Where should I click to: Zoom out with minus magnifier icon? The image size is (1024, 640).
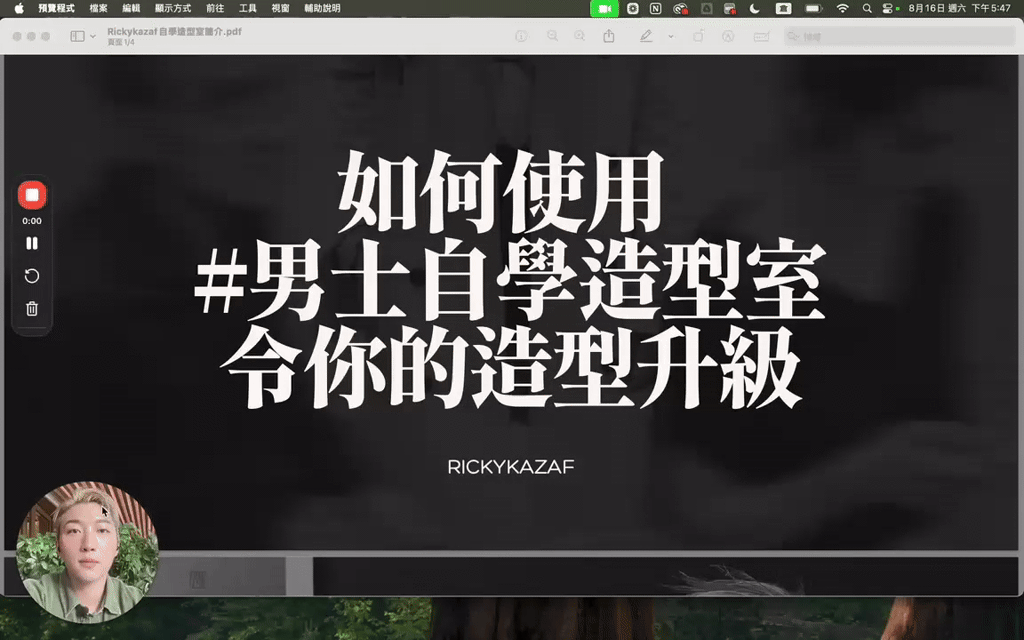552,37
